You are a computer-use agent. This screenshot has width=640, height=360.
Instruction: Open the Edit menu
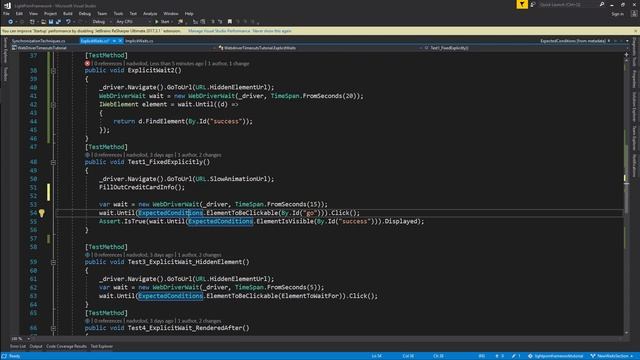click(x=19, y=14)
